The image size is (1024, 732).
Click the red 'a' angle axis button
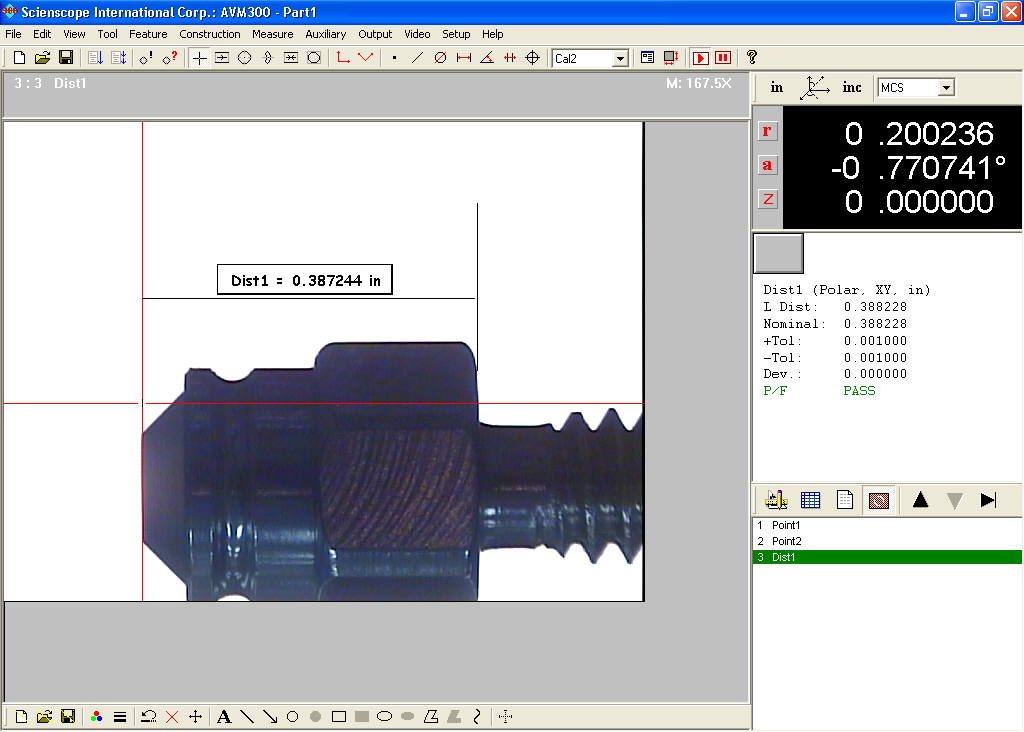(x=767, y=165)
